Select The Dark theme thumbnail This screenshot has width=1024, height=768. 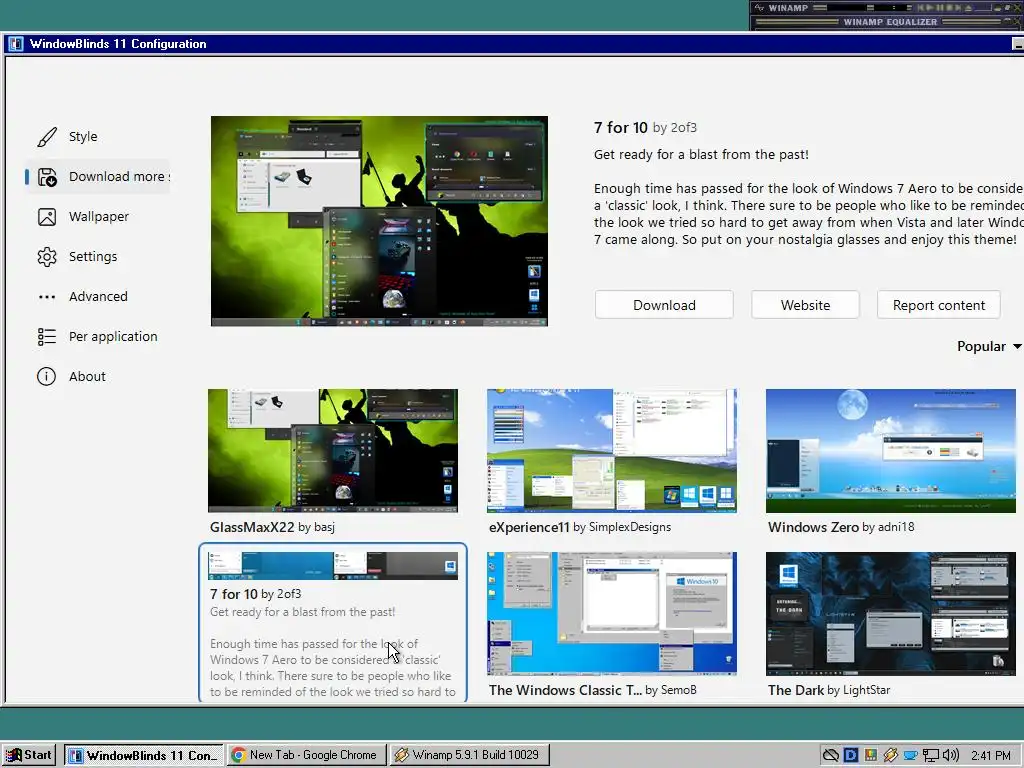click(891, 614)
